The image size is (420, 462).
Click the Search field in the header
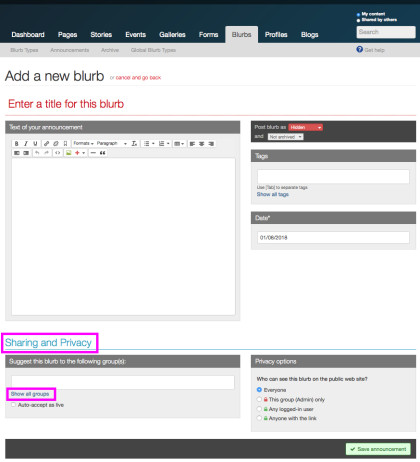(x=386, y=32)
